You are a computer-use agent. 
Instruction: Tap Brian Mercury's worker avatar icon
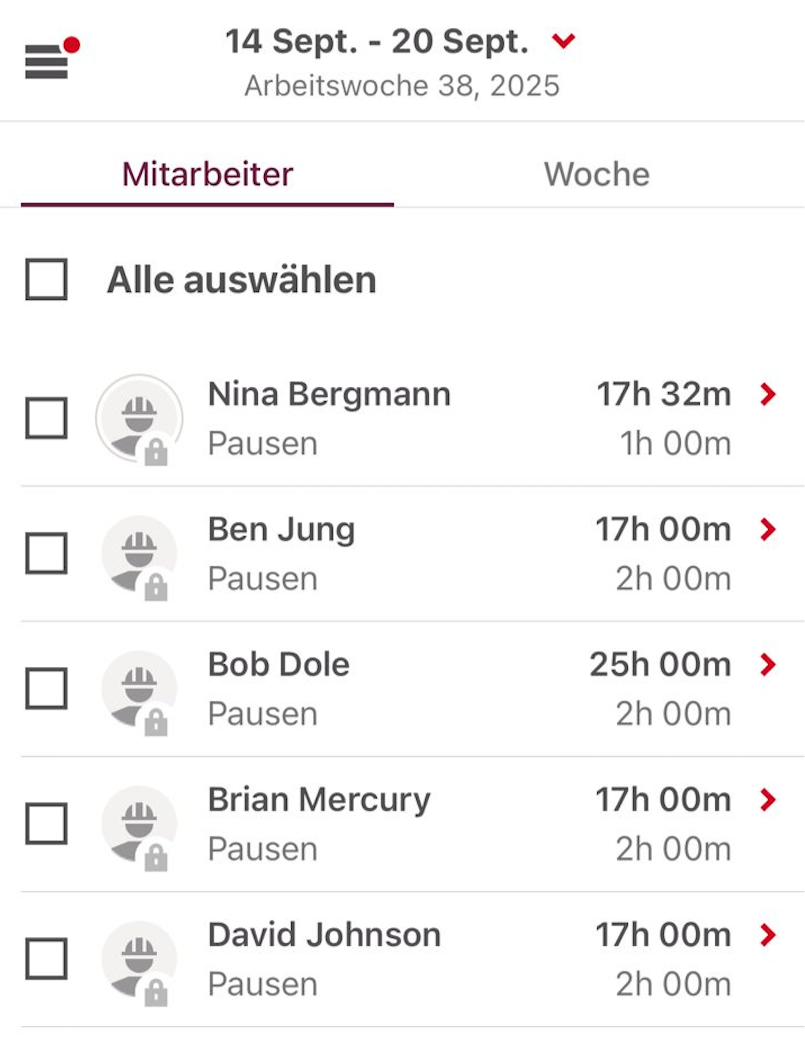pyautogui.click(x=139, y=824)
